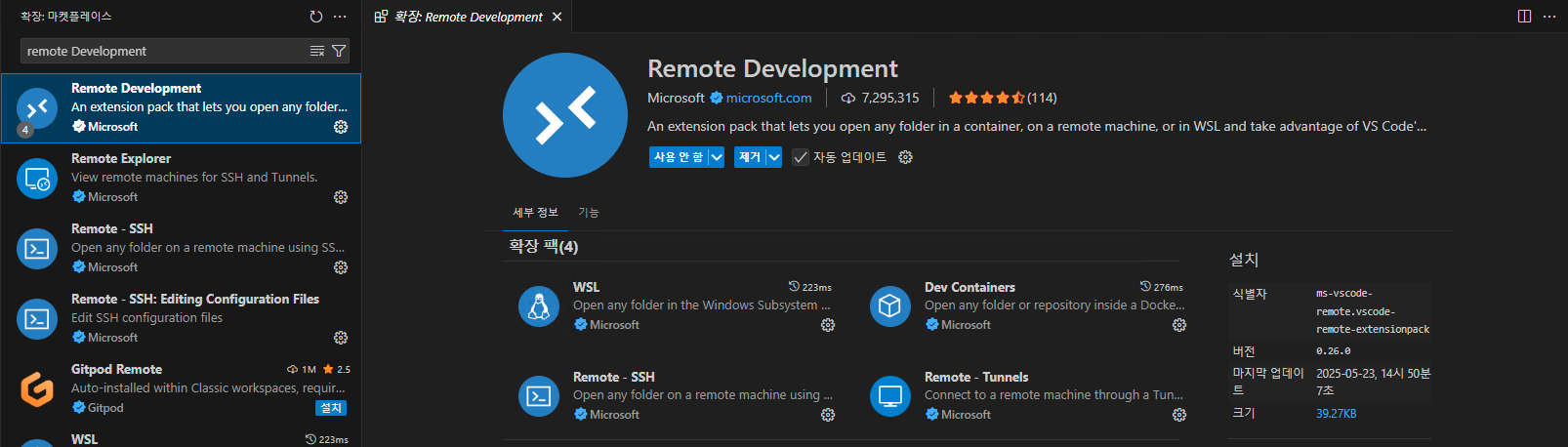Open the microsoft.com publisher link
The height and width of the screenshot is (447, 1568).
click(768, 98)
